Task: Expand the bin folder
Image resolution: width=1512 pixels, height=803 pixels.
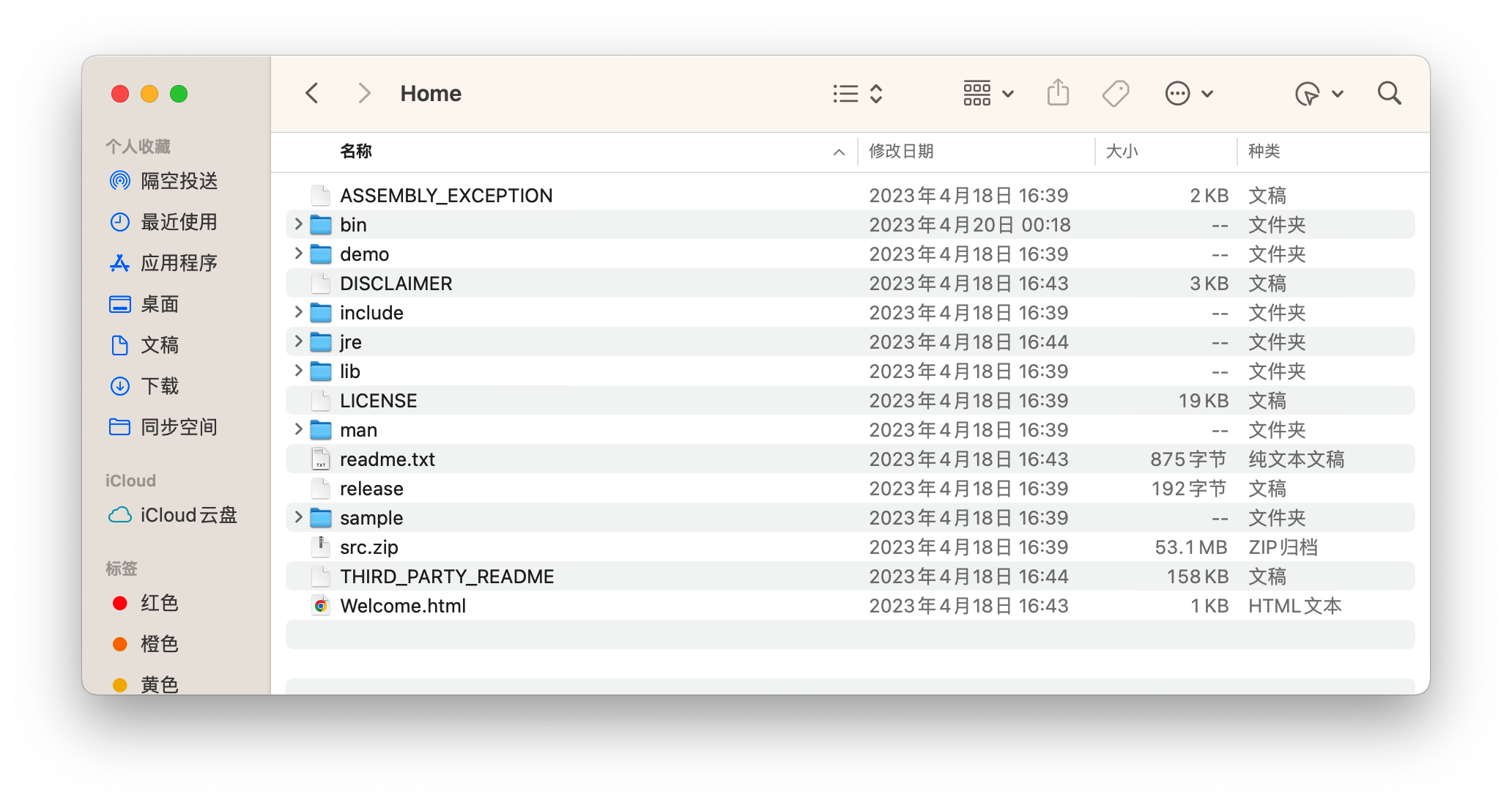Action: (298, 224)
